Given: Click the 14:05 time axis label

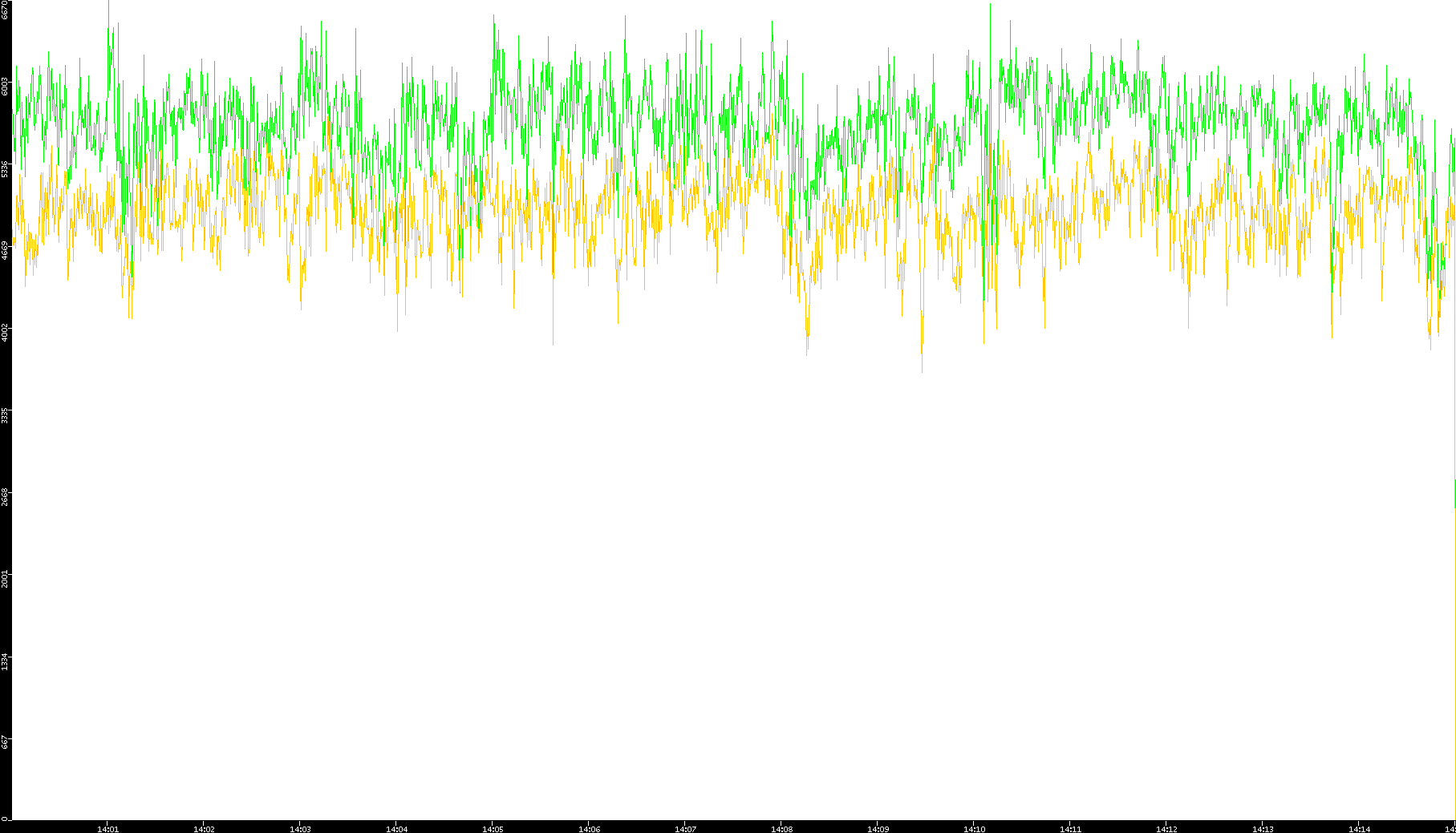Looking at the screenshot, I should (x=493, y=829).
